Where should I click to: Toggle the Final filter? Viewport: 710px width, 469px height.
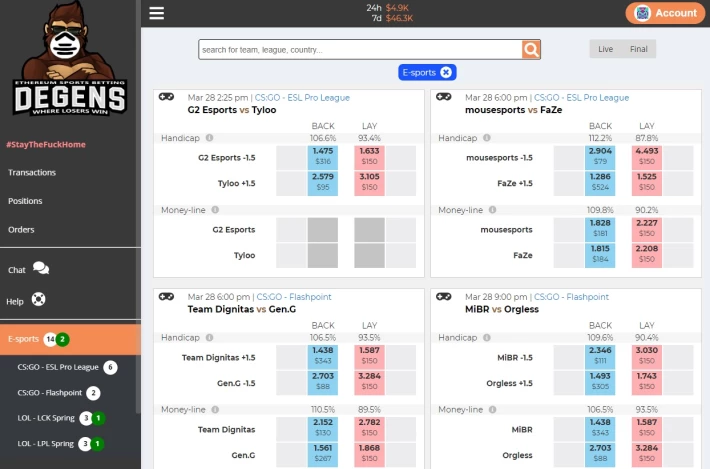click(638, 49)
